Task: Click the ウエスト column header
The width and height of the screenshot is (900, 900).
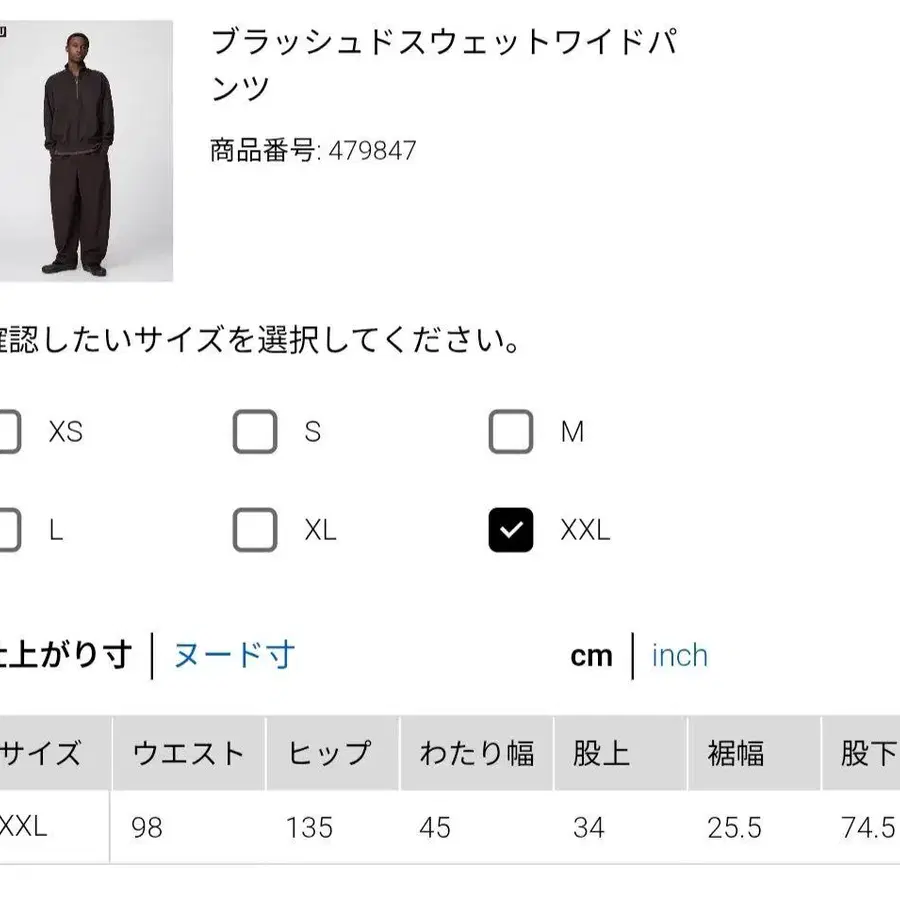Action: (189, 753)
